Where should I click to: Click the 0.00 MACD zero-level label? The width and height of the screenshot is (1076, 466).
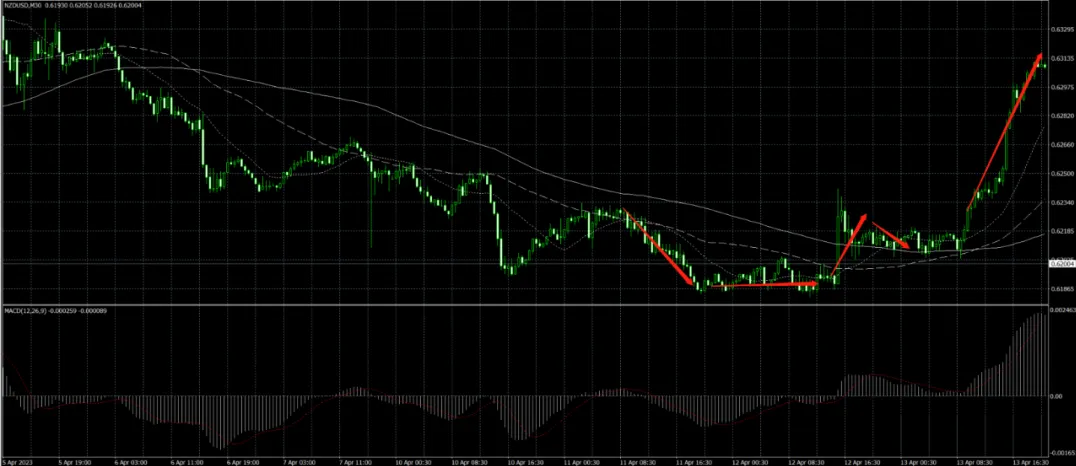click(x=1057, y=396)
